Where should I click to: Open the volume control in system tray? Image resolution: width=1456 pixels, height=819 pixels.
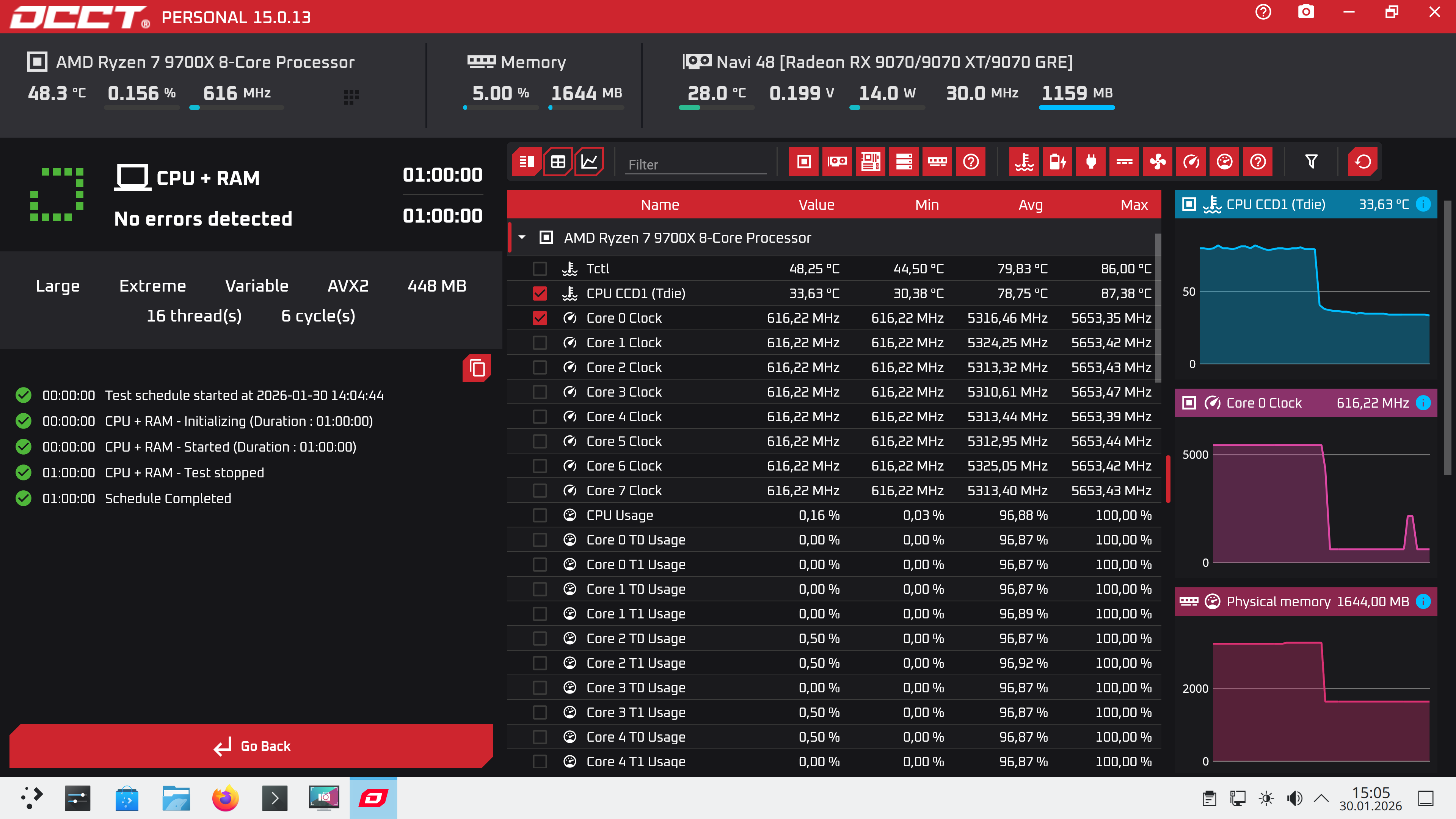[x=1294, y=798]
